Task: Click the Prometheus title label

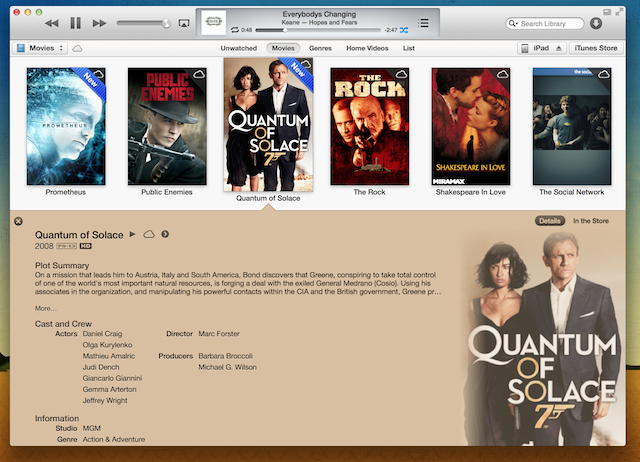Action: tap(66, 192)
